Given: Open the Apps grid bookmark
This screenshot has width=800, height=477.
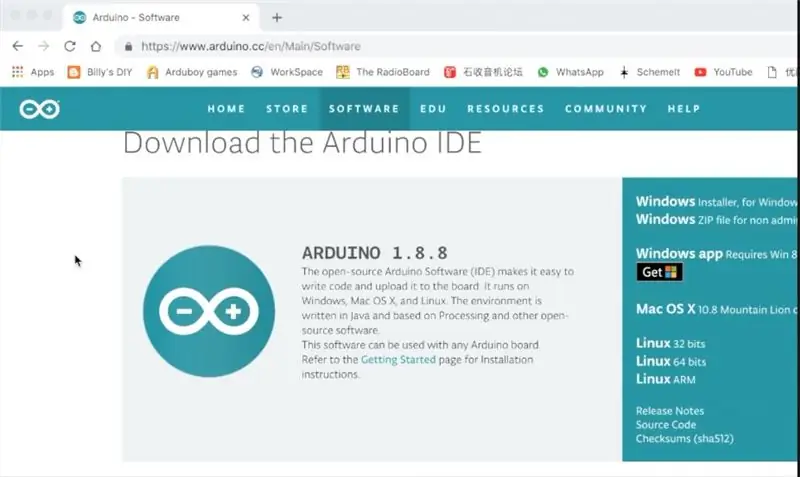Looking at the screenshot, I should pyautogui.click(x=33, y=72).
